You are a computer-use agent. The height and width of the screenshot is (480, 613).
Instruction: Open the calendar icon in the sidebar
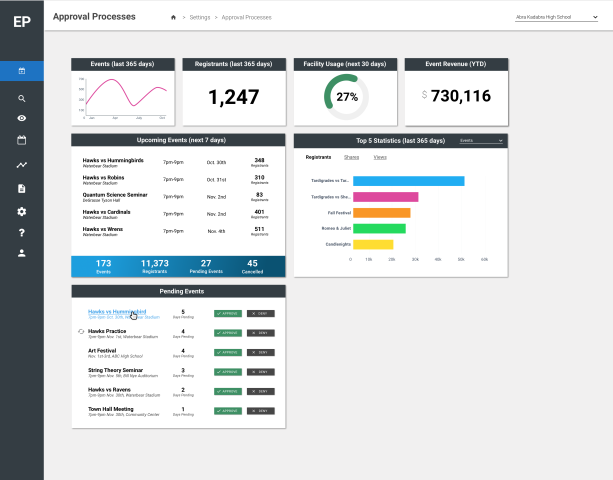tap(22, 141)
